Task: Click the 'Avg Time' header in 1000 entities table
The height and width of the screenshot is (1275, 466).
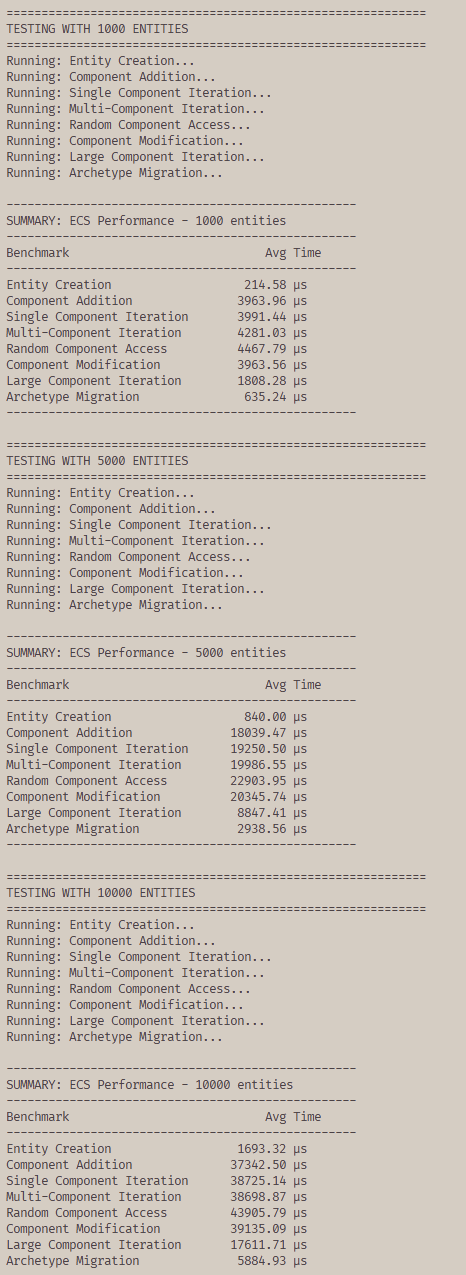Action: [293, 253]
